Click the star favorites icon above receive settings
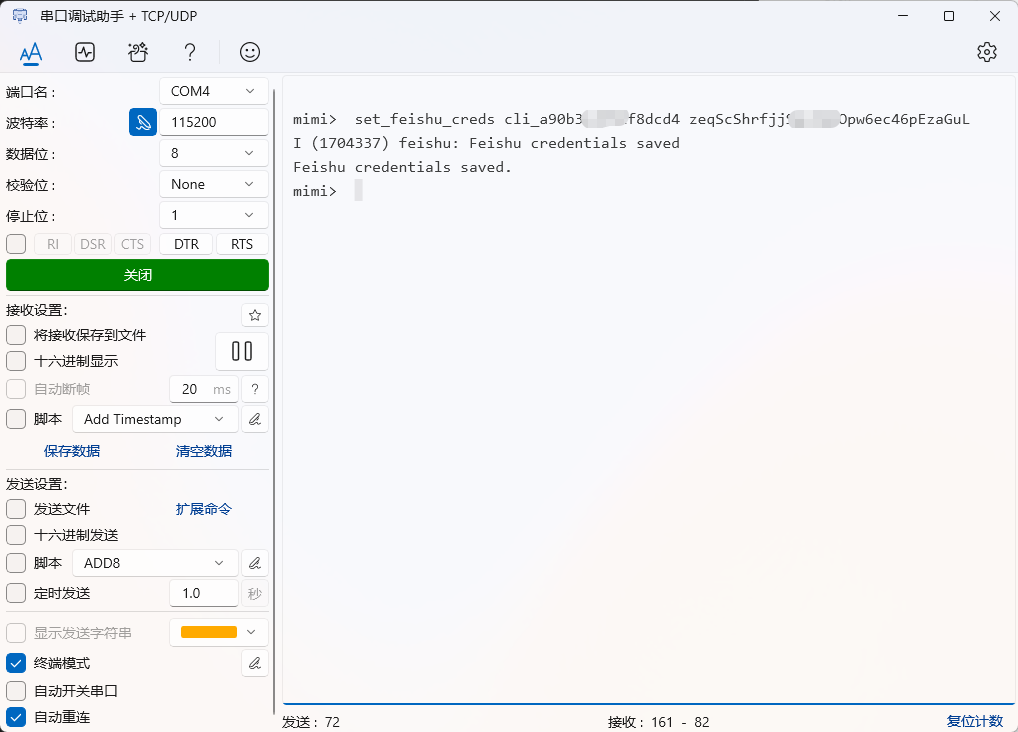Screen dimensions: 1018x732 click(254, 314)
